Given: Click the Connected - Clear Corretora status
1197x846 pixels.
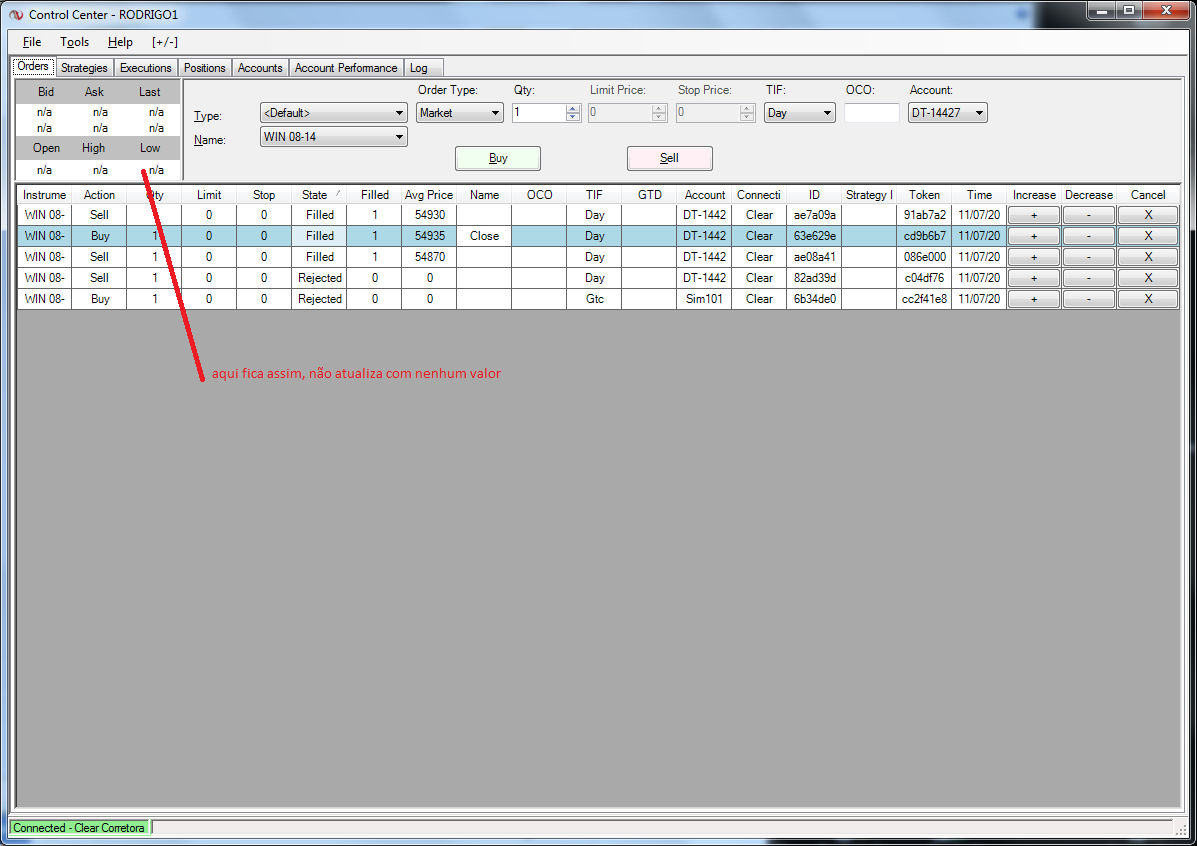Looking at the screenshot, I should 79,828.
